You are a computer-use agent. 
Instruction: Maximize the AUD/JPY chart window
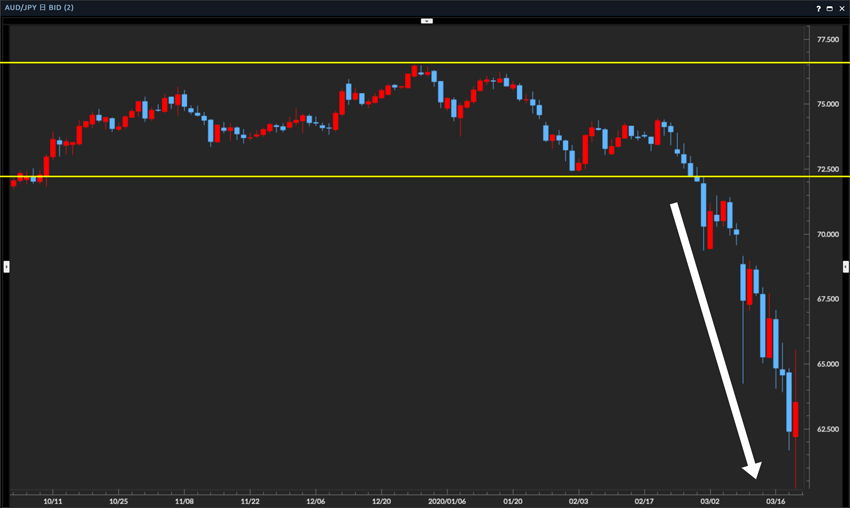[x=829, y=8]
